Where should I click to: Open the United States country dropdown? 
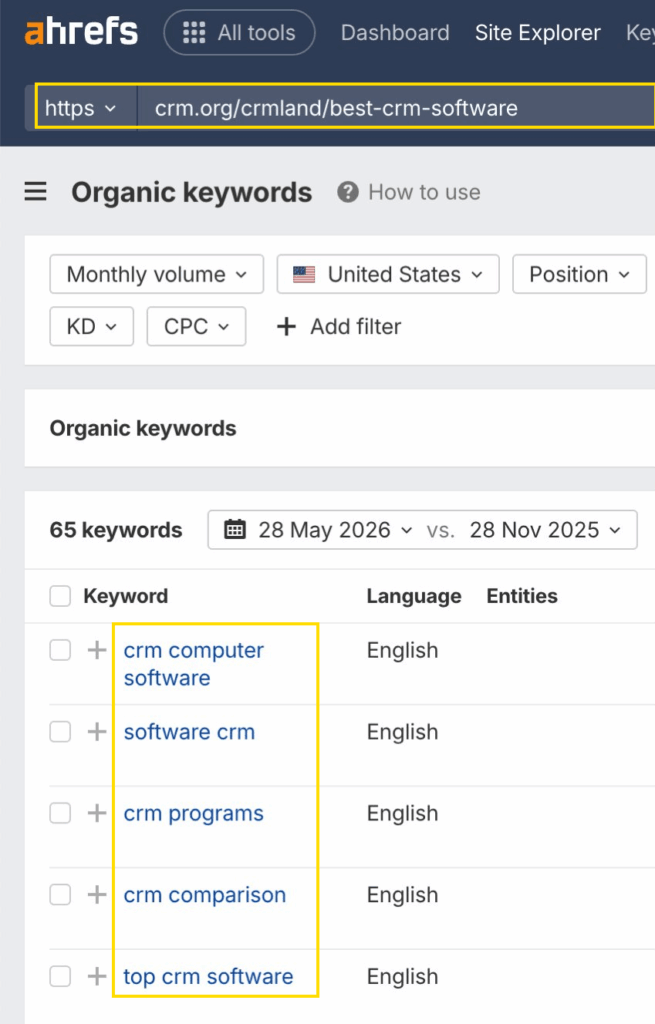388,274
